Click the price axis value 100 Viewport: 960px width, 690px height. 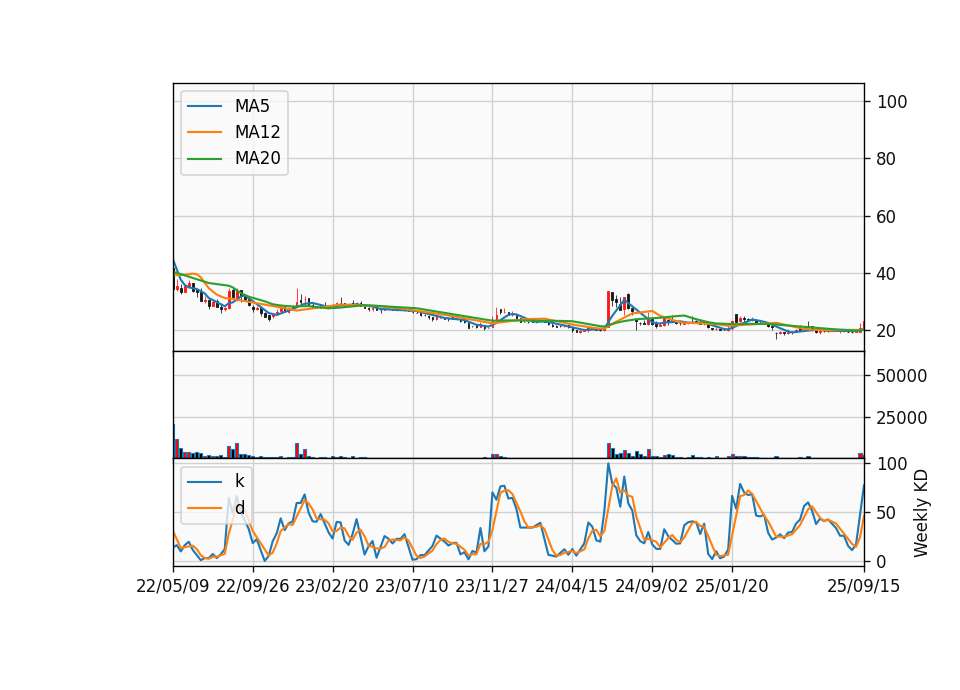892,102
